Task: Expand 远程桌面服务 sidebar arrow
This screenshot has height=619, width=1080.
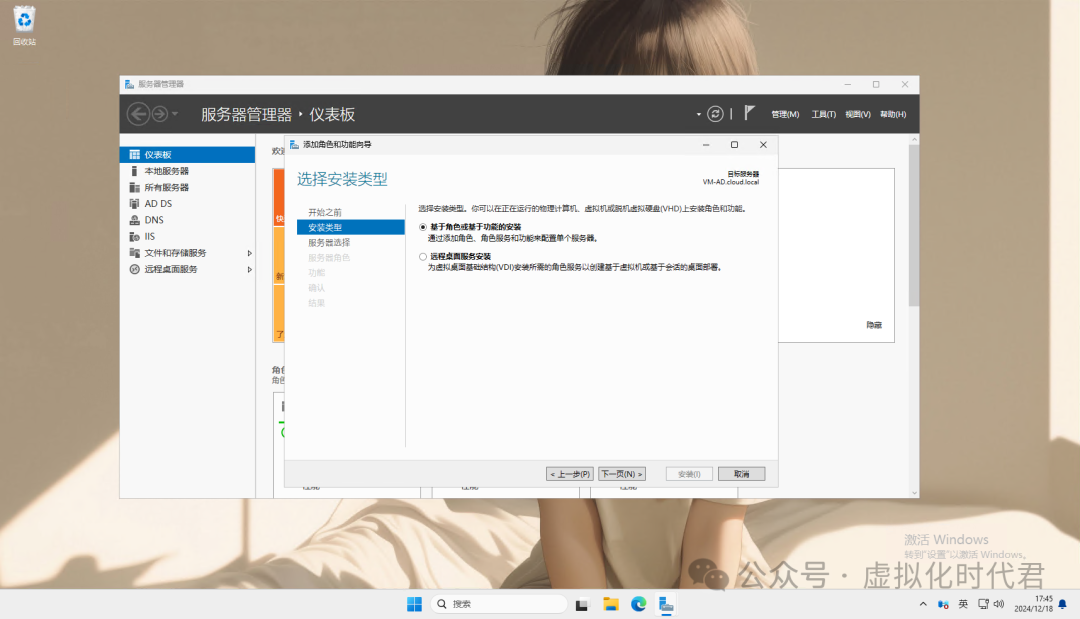Action: (249, 269)
